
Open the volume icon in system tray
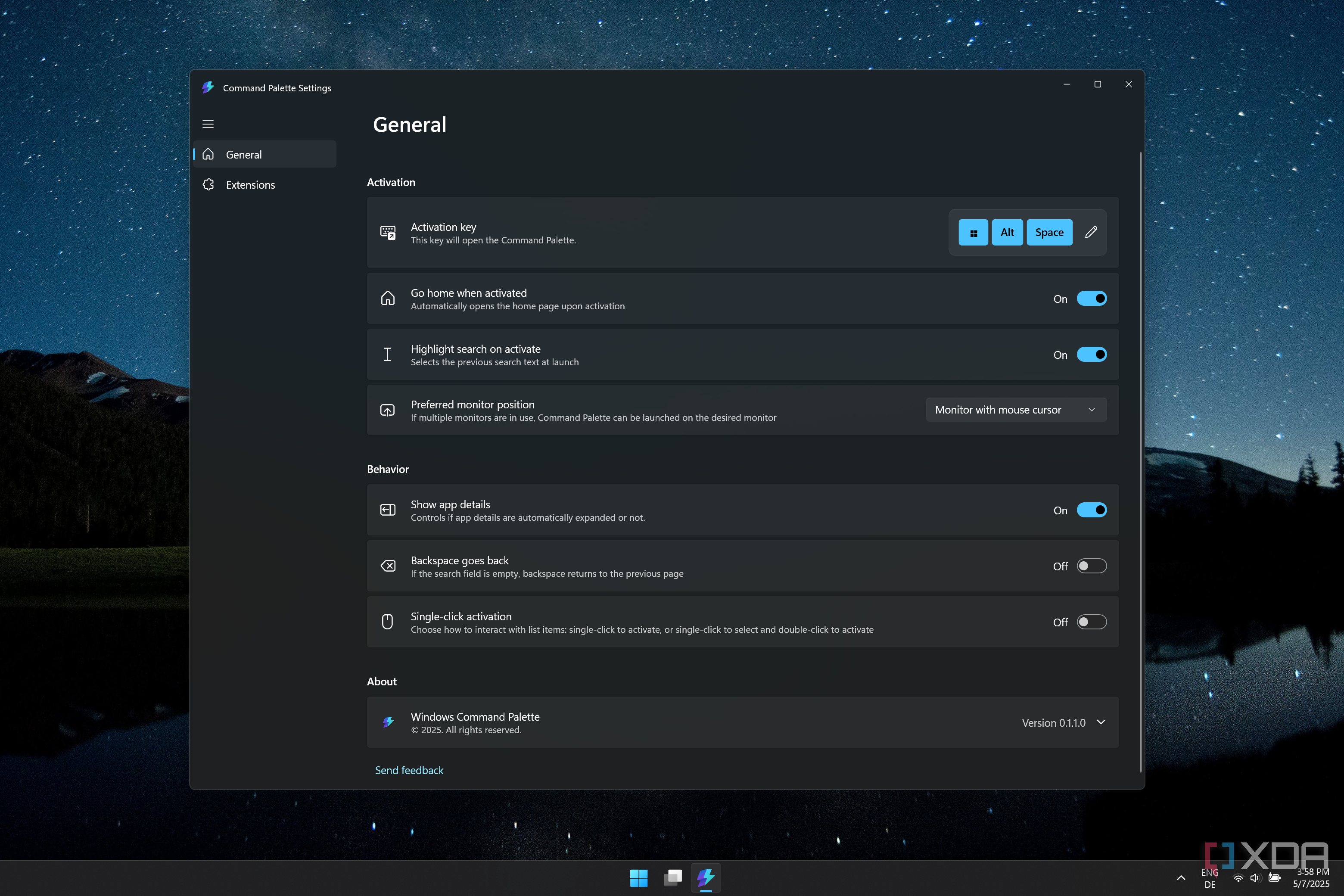click(x=1255, y=878)
